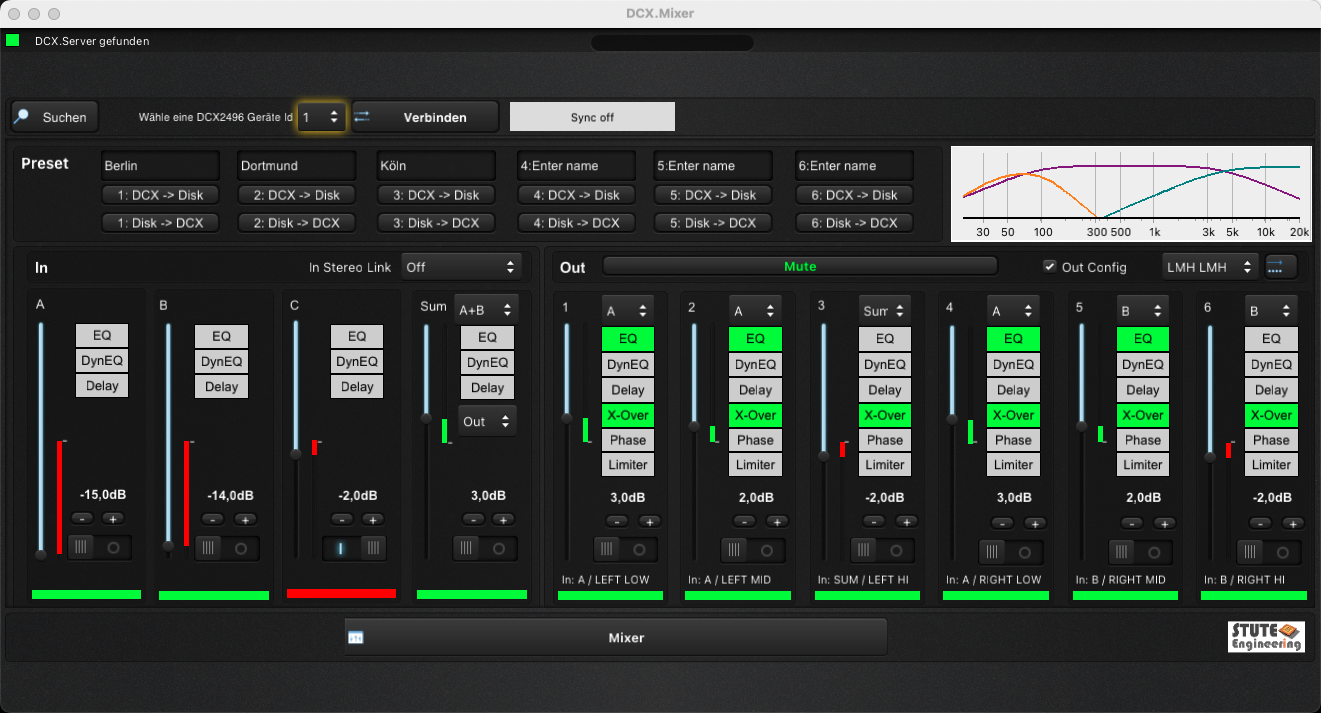Click the green Mute button for outputs
Screen dimensions: 1321x713
point(800,266)
